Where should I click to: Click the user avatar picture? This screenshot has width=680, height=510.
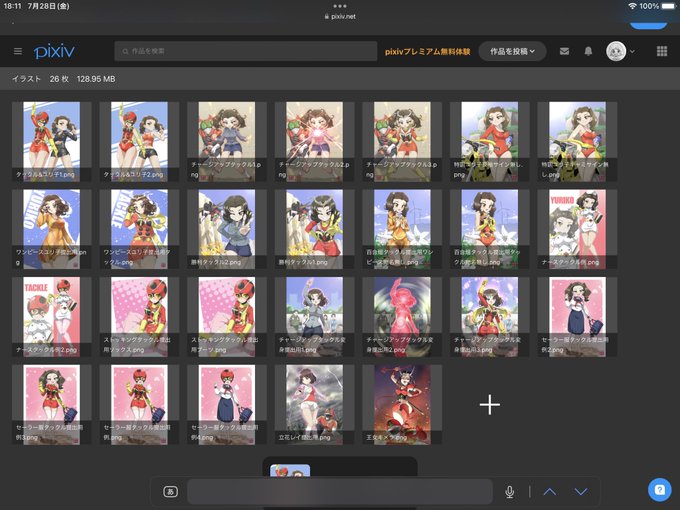616,51
